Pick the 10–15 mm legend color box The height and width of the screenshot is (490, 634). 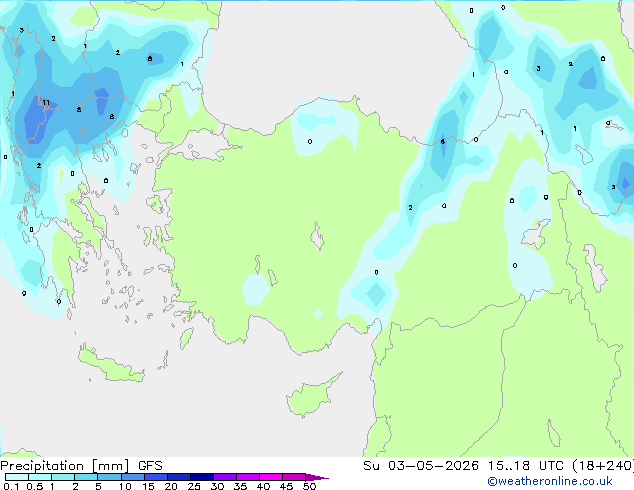click(133, 477)
